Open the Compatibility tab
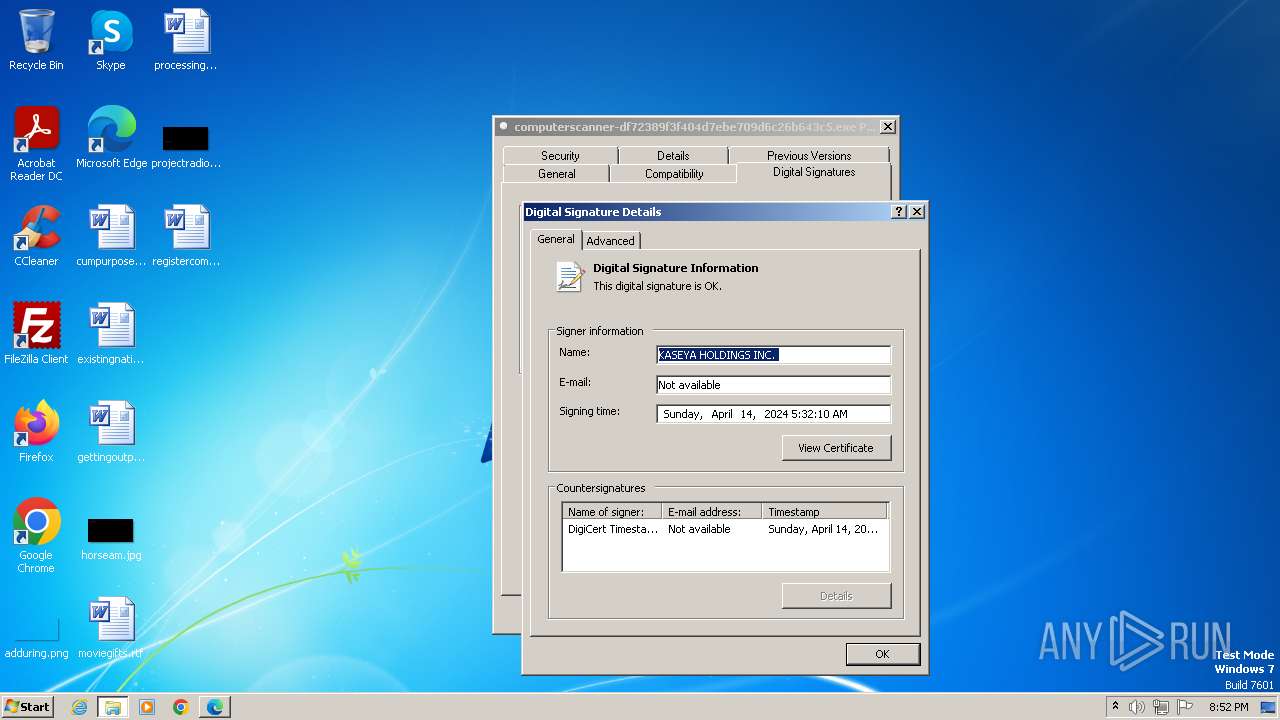 click(x=674, y=174)
